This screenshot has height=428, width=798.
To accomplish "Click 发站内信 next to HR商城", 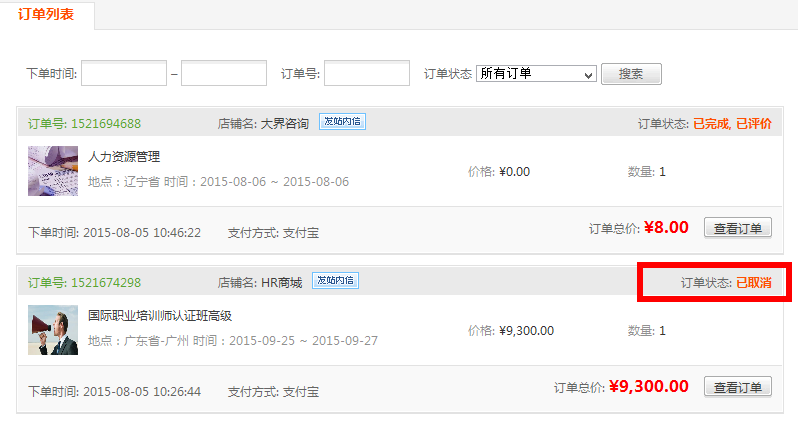I will coord(335,281).
